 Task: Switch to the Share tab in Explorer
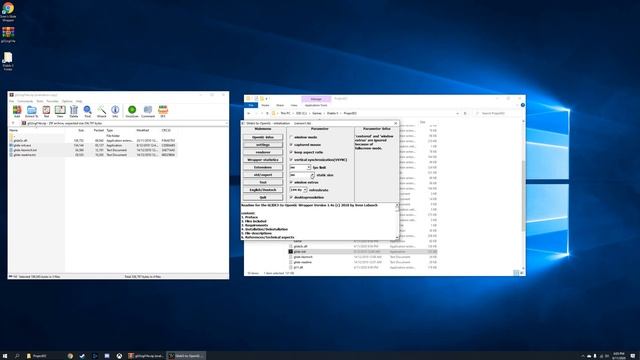(x=280, y=105)
